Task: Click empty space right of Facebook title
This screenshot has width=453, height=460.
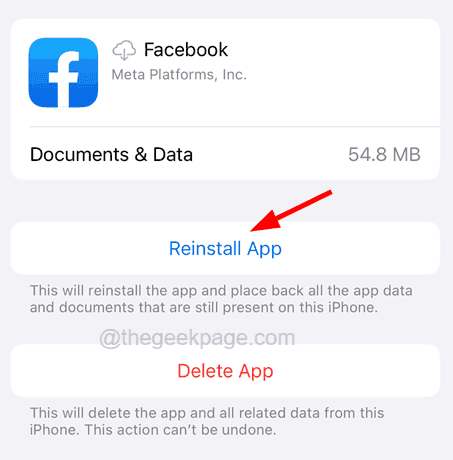Action: pyautogui.click(x=333, y=50)
